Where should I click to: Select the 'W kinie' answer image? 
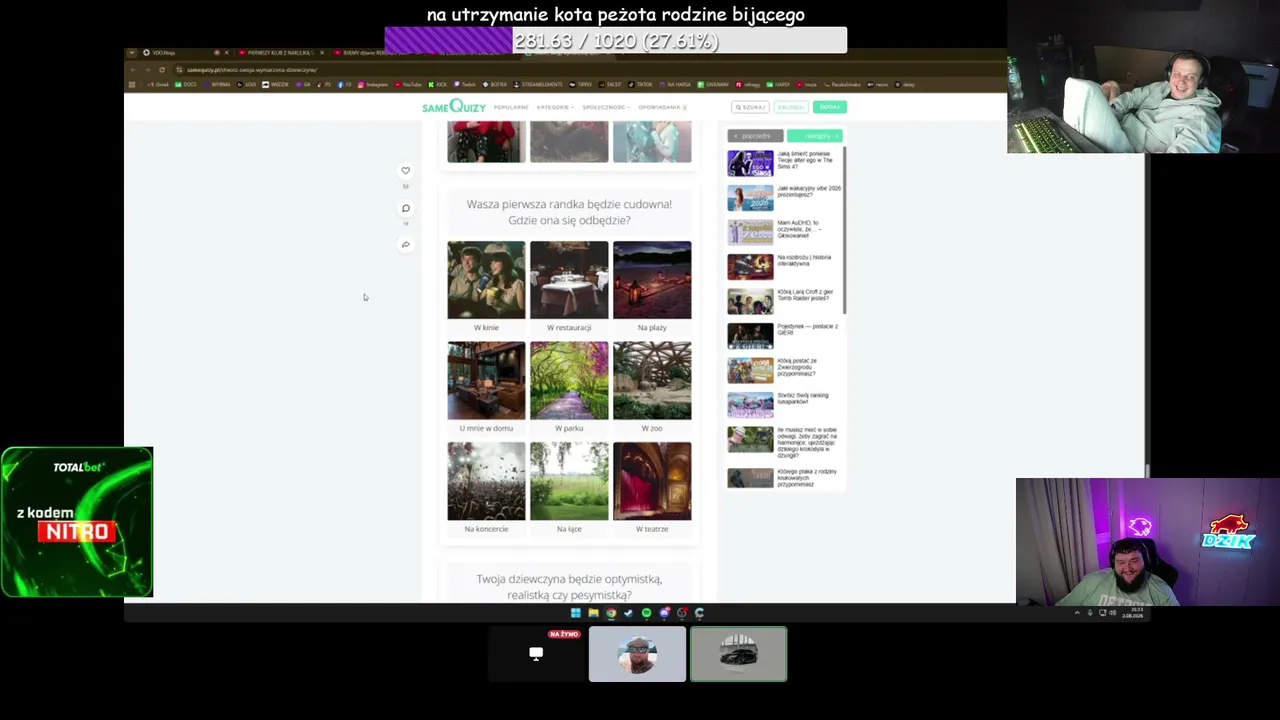click(x=486, y=280)
